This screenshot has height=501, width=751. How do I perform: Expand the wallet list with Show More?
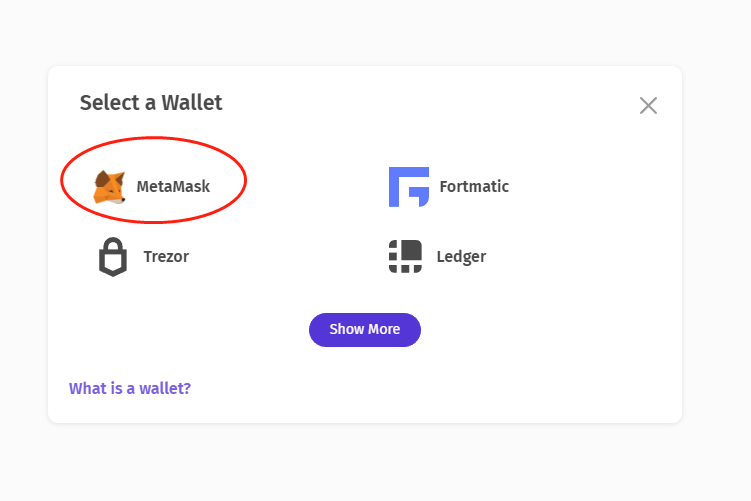point(365,329)
